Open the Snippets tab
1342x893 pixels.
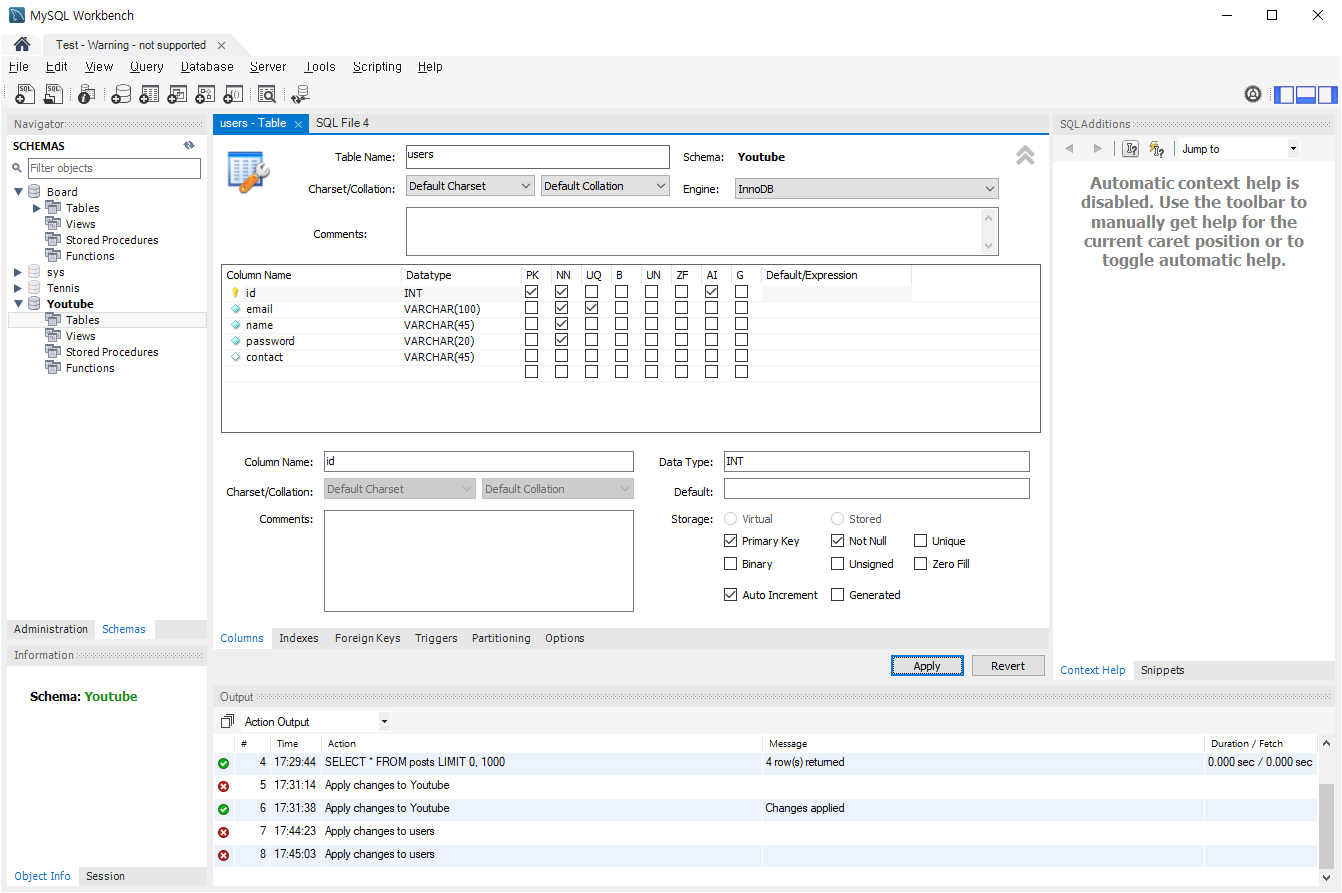(1162, 670)
